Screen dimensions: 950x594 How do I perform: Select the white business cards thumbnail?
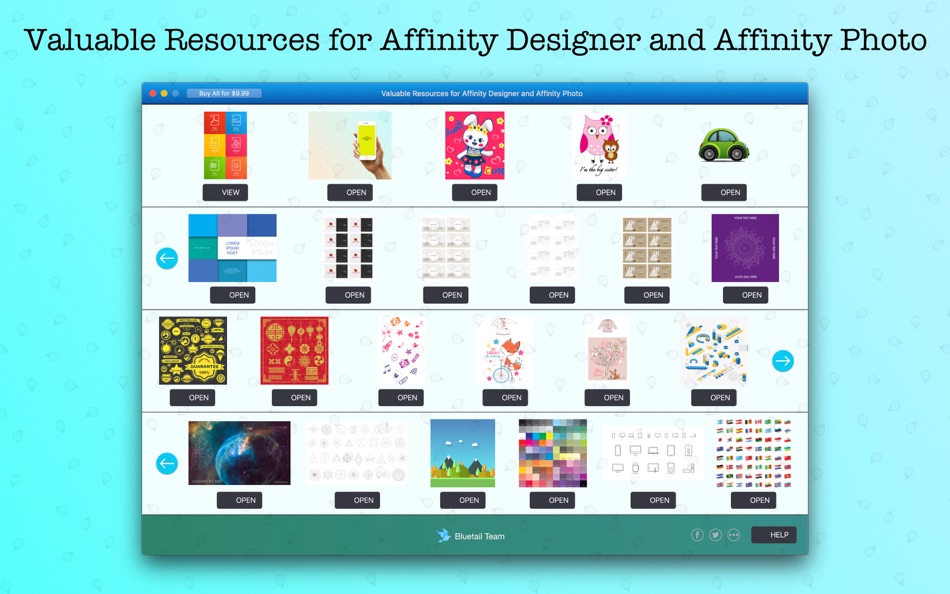[553, 248]
